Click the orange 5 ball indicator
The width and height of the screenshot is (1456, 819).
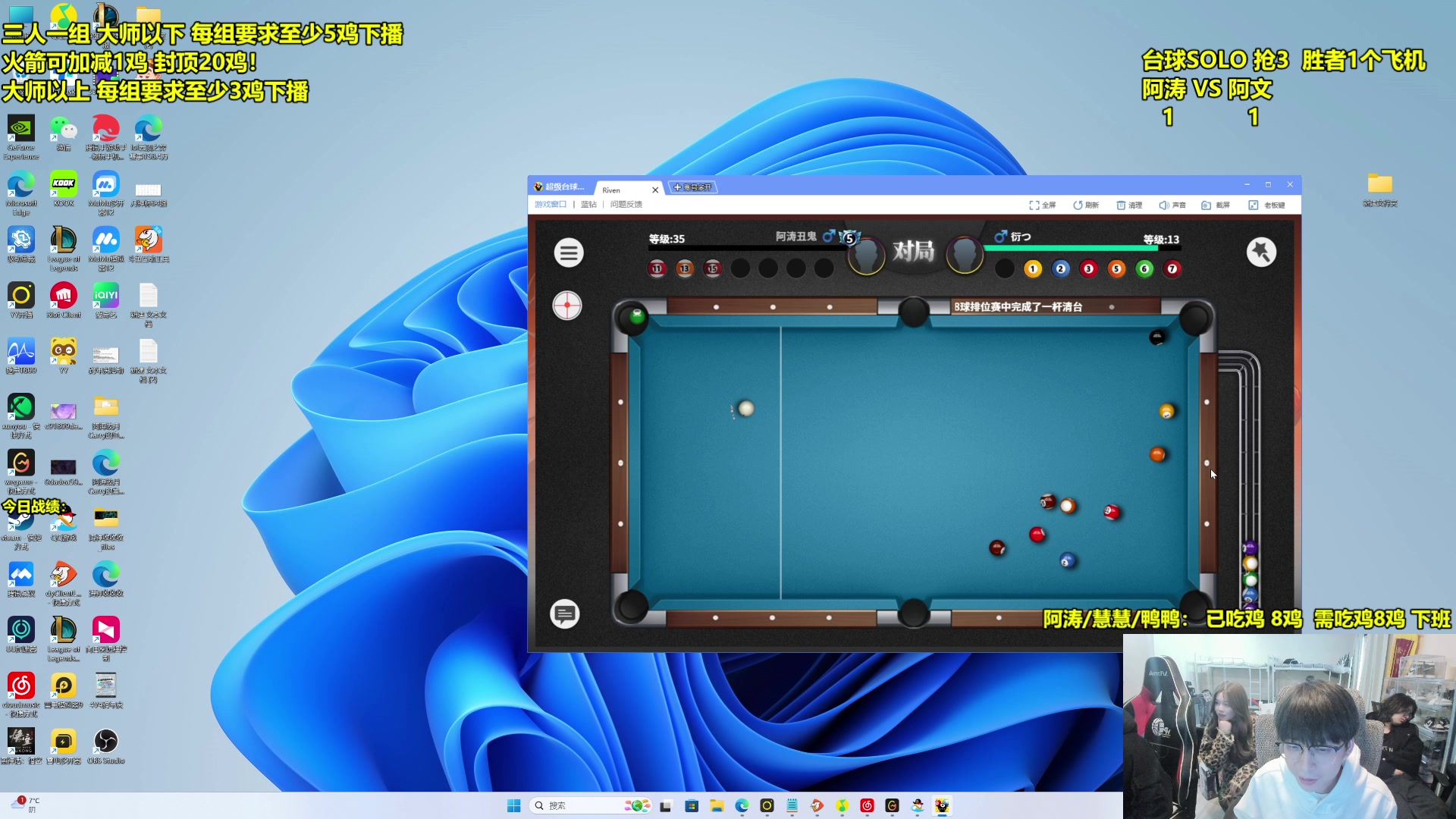pyautogui.click(x=1116, y=268)
